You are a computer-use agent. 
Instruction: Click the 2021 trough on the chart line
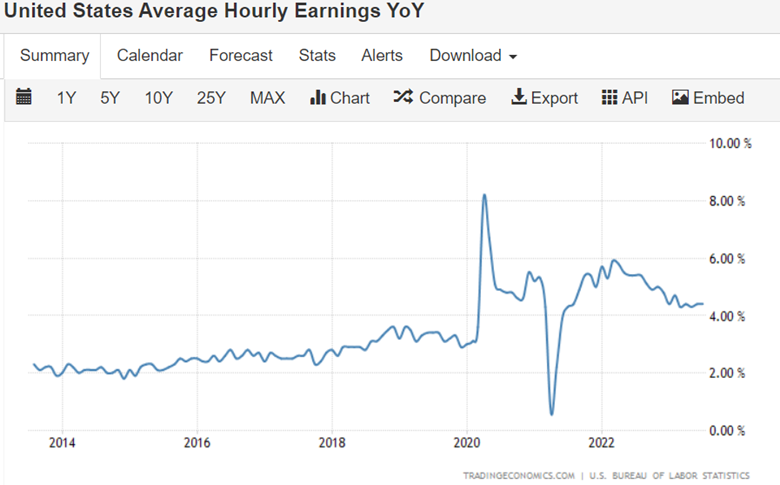552,413
